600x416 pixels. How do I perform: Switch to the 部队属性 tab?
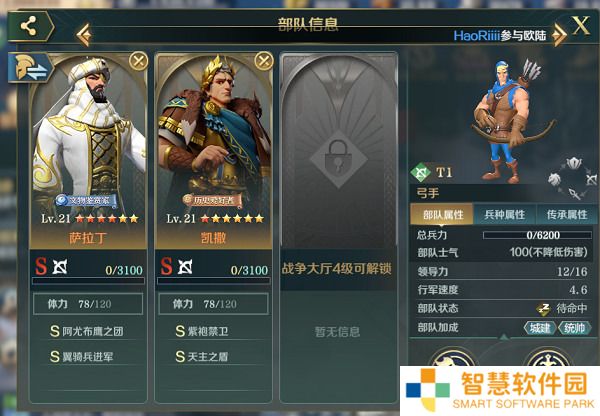[x=442, y=214]
